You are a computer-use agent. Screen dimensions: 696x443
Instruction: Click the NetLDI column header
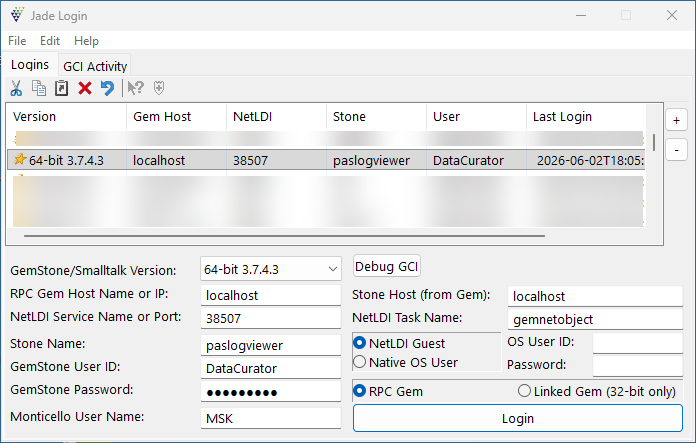coord(277,117)
